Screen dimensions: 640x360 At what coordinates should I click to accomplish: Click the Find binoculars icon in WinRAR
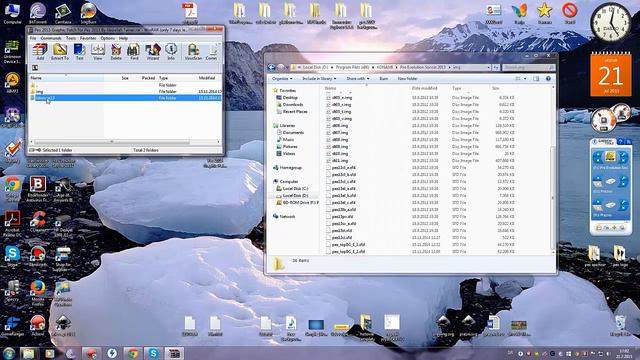(134, 51)
